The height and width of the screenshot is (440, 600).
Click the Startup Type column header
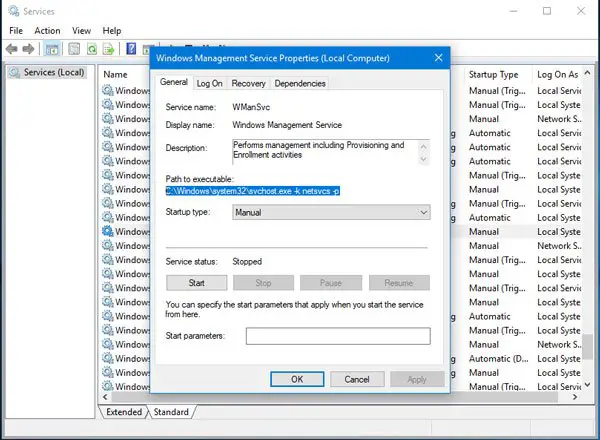pos(494,75)
